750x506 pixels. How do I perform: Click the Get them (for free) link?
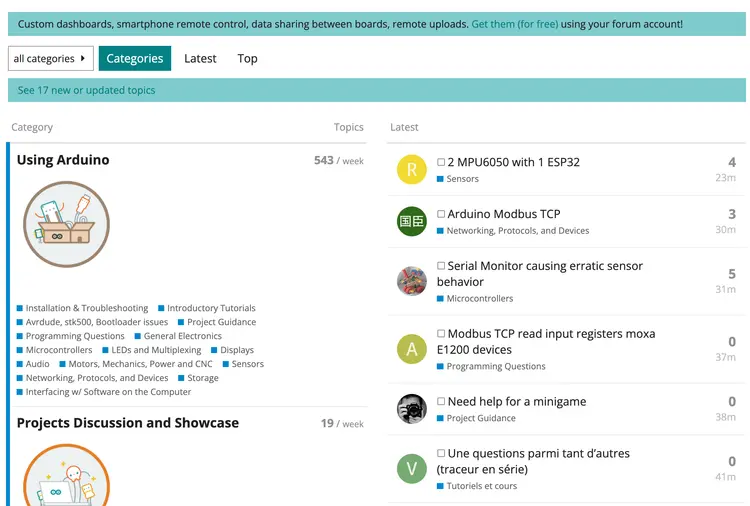(x=514, y=24)
